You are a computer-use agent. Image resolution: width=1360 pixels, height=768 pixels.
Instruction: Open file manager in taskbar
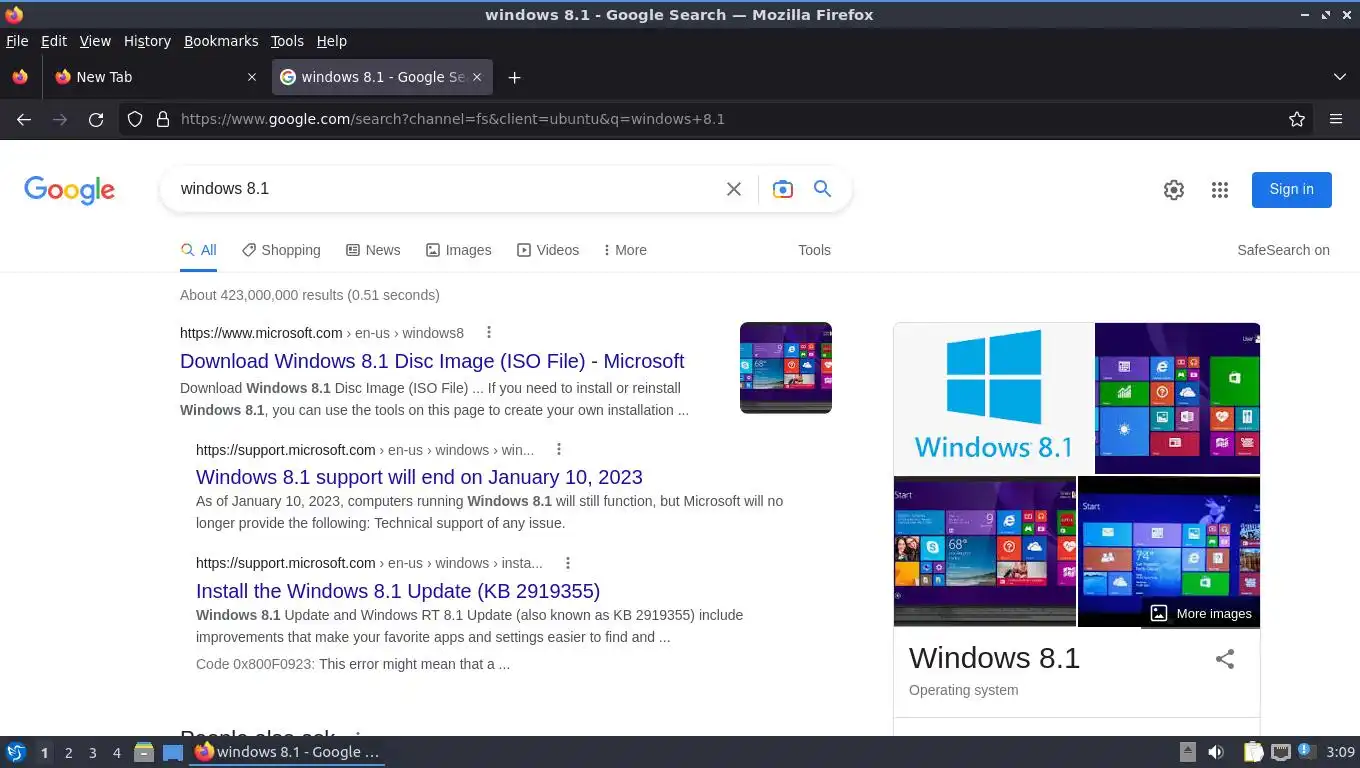144,752
